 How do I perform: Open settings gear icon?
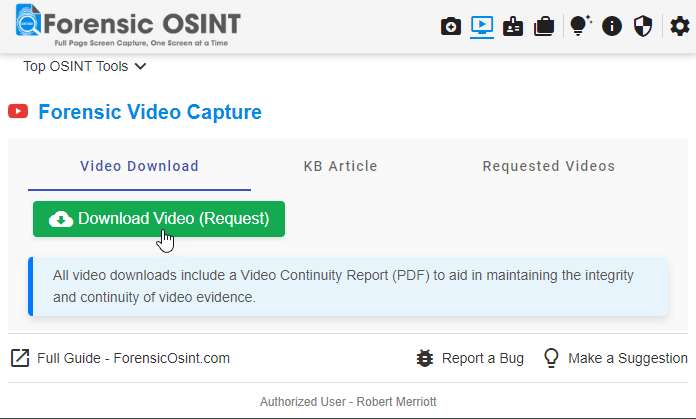click(680, 26)
